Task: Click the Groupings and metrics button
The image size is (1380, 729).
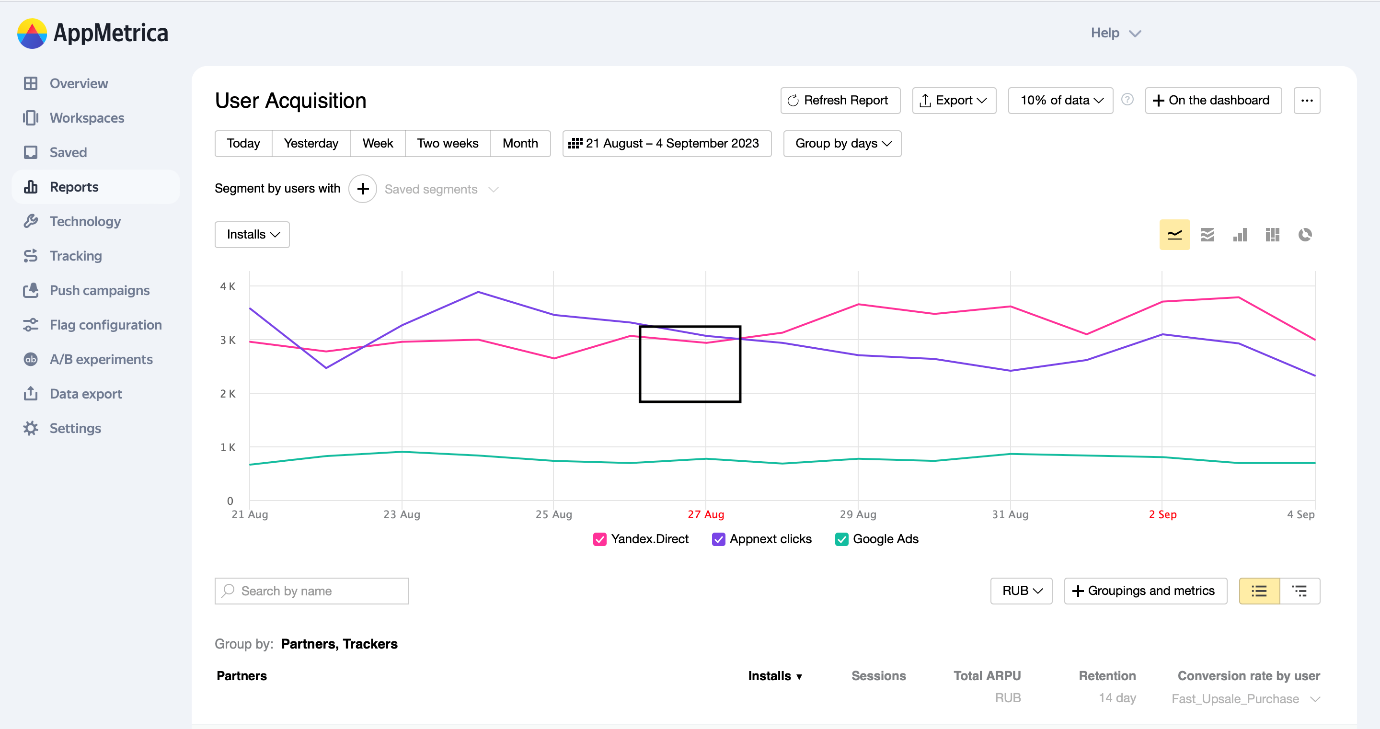Action: (1144, 591)
